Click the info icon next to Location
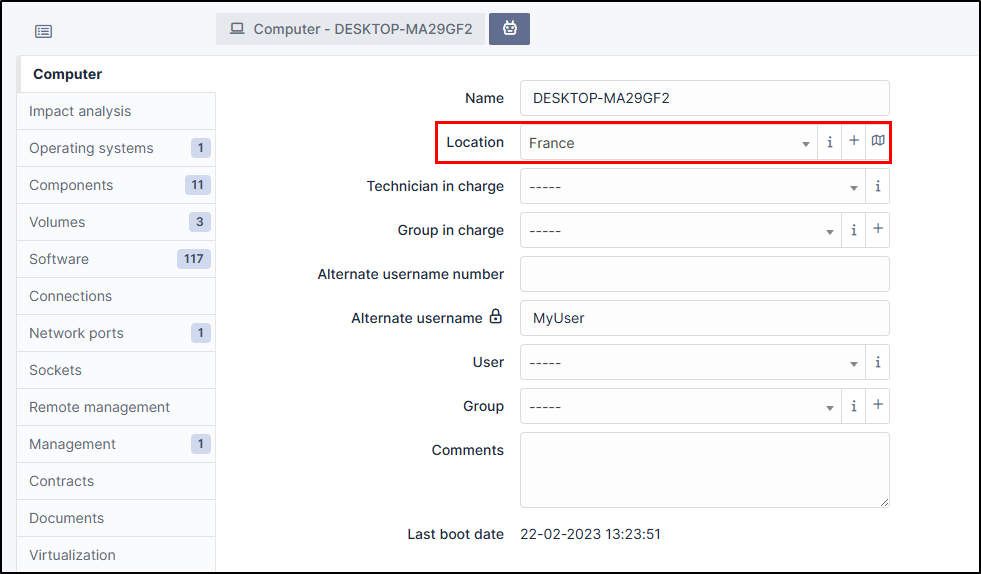Image resolution: width=981 pixels, height=574 pixels. tap(829, 142)
